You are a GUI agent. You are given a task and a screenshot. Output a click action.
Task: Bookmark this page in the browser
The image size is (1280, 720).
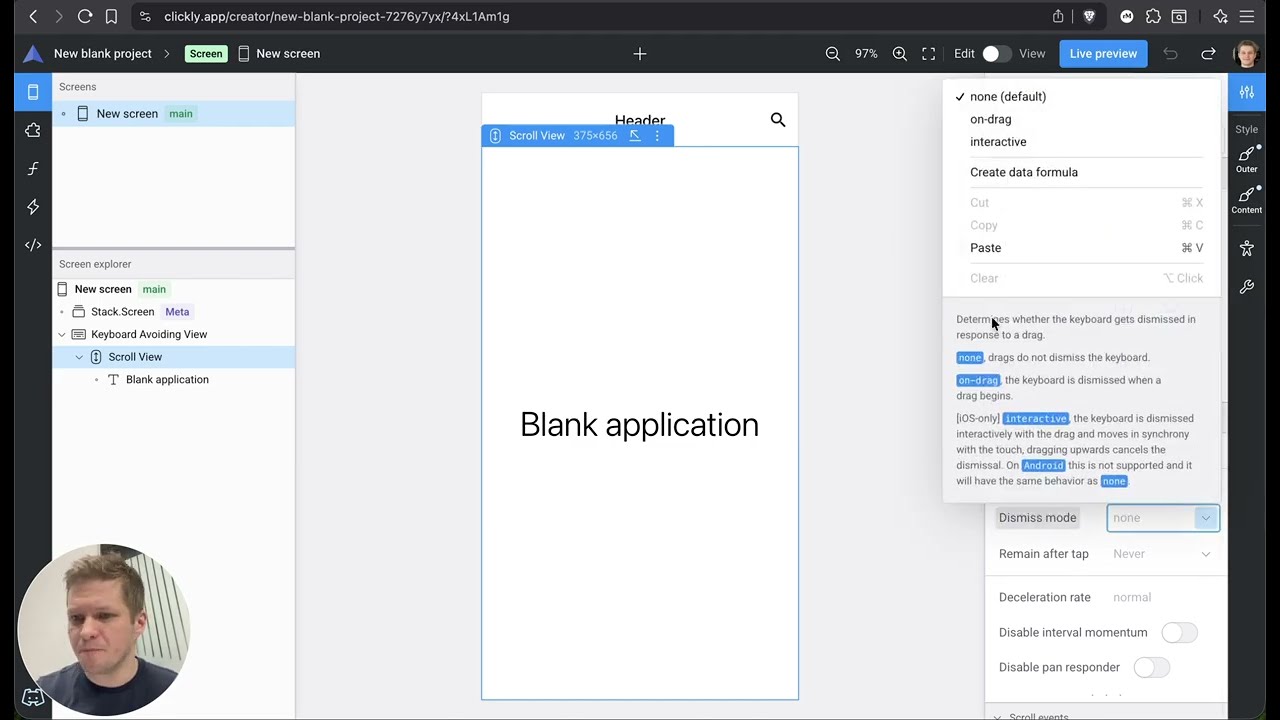click(x=111, y=16)
